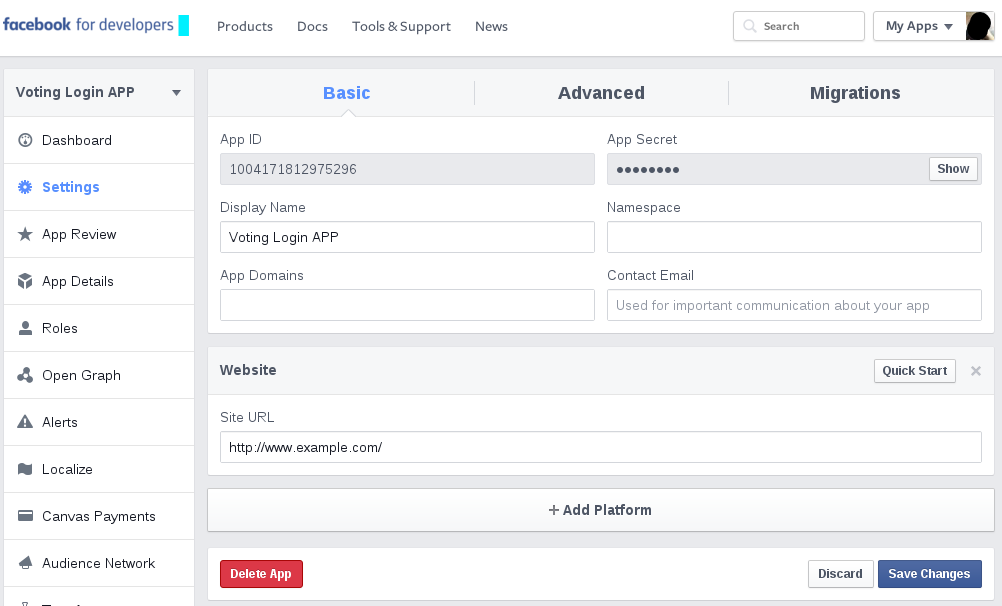
Task: Open Dashboard in the sidebar
Action: (99, 140)
